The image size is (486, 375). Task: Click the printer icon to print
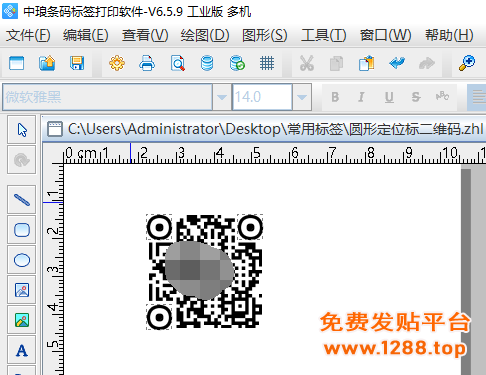pos(147,63)
